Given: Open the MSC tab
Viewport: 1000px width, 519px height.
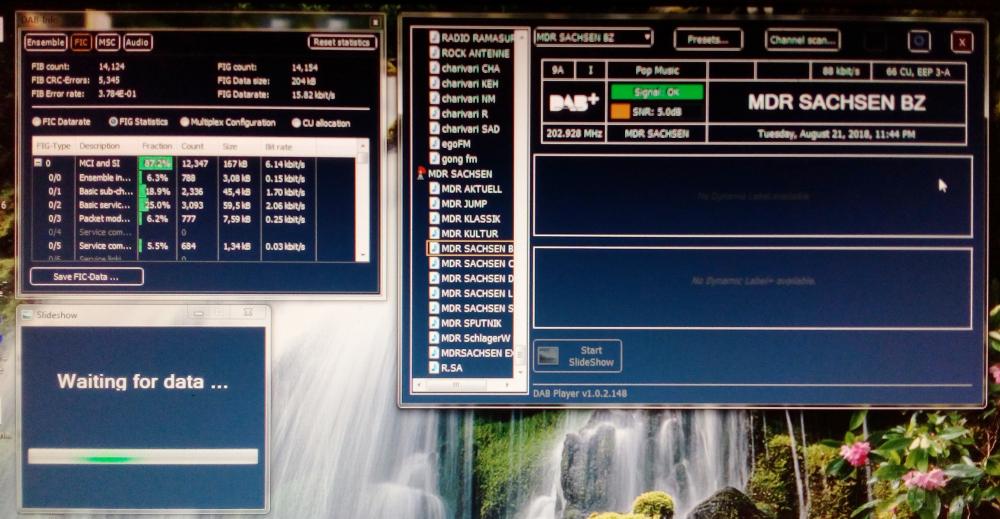Looking at the screenshot, I should [107, 42].
